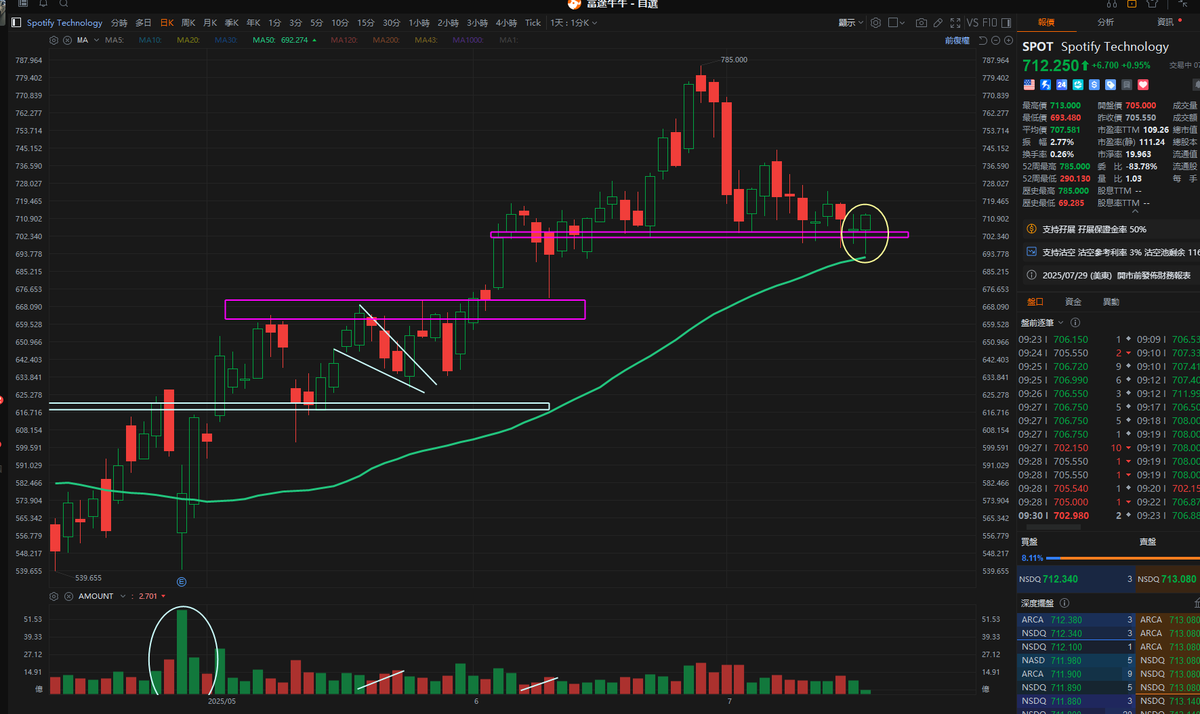Viewport: 1200px width, 714px height.
Task: Switch to 資訊 tab
Action: [x=1166, y=22]
